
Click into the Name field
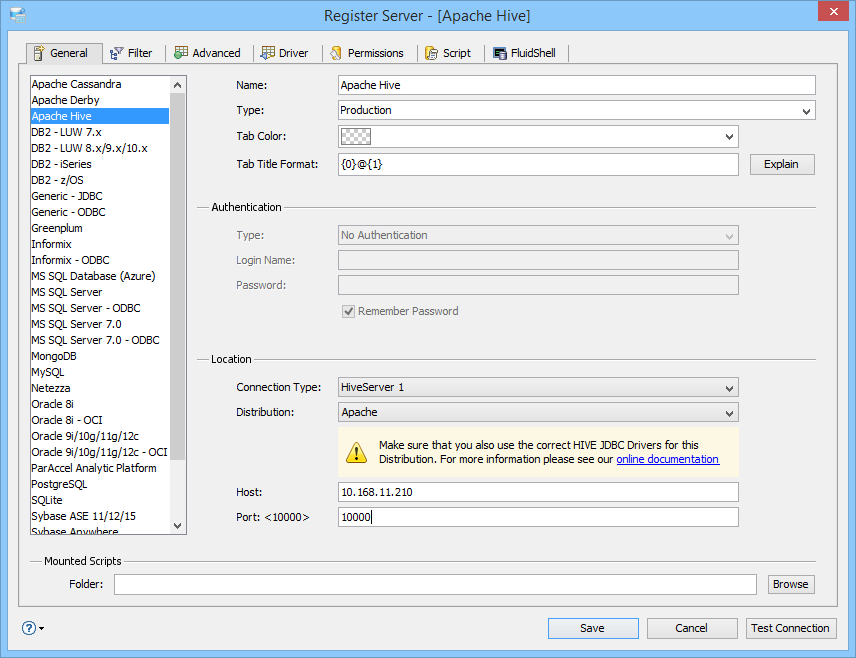[x=576, y=85]
